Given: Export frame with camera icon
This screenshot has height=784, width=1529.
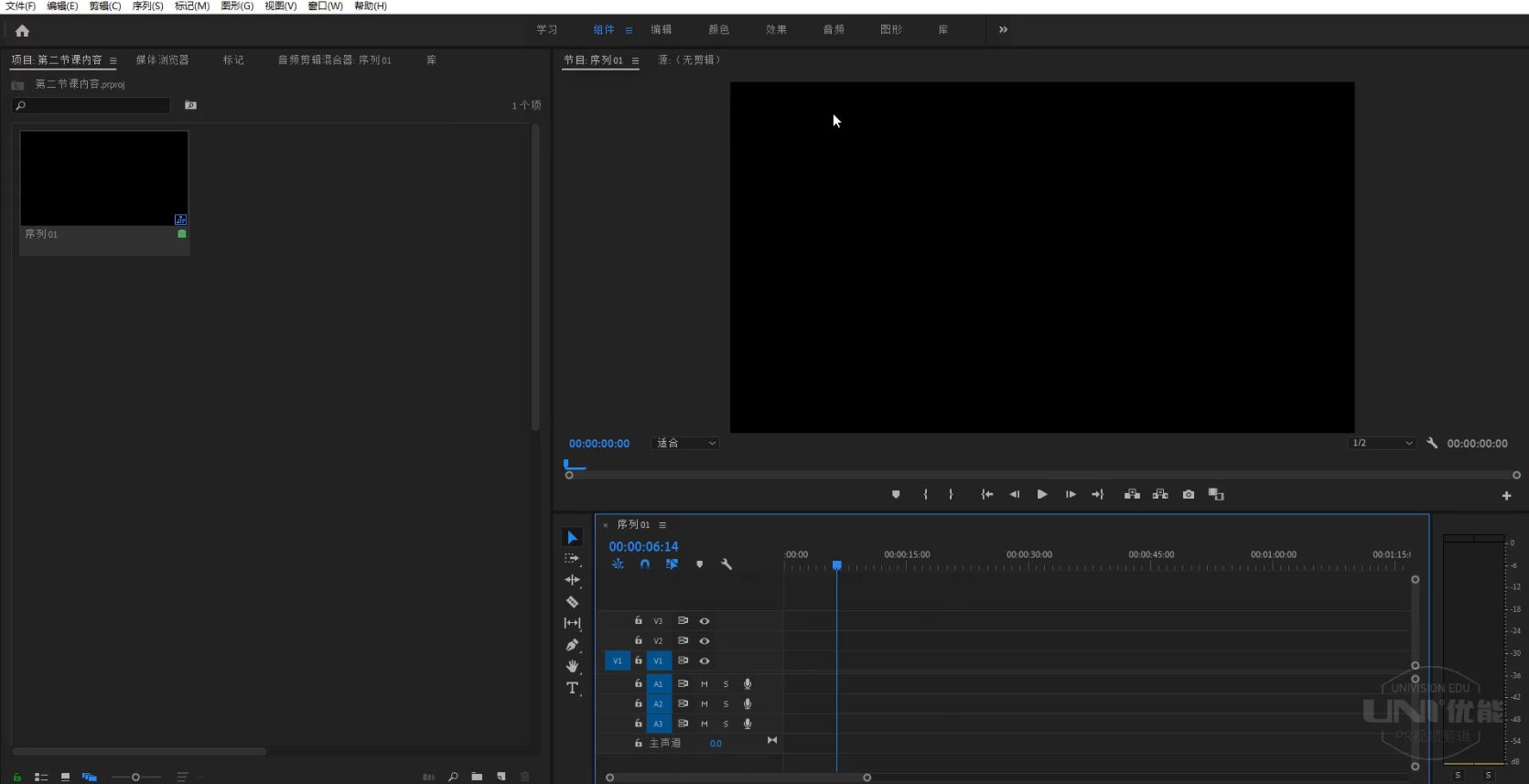Looking at the screenshot, I should click(x=1189, y=494).
